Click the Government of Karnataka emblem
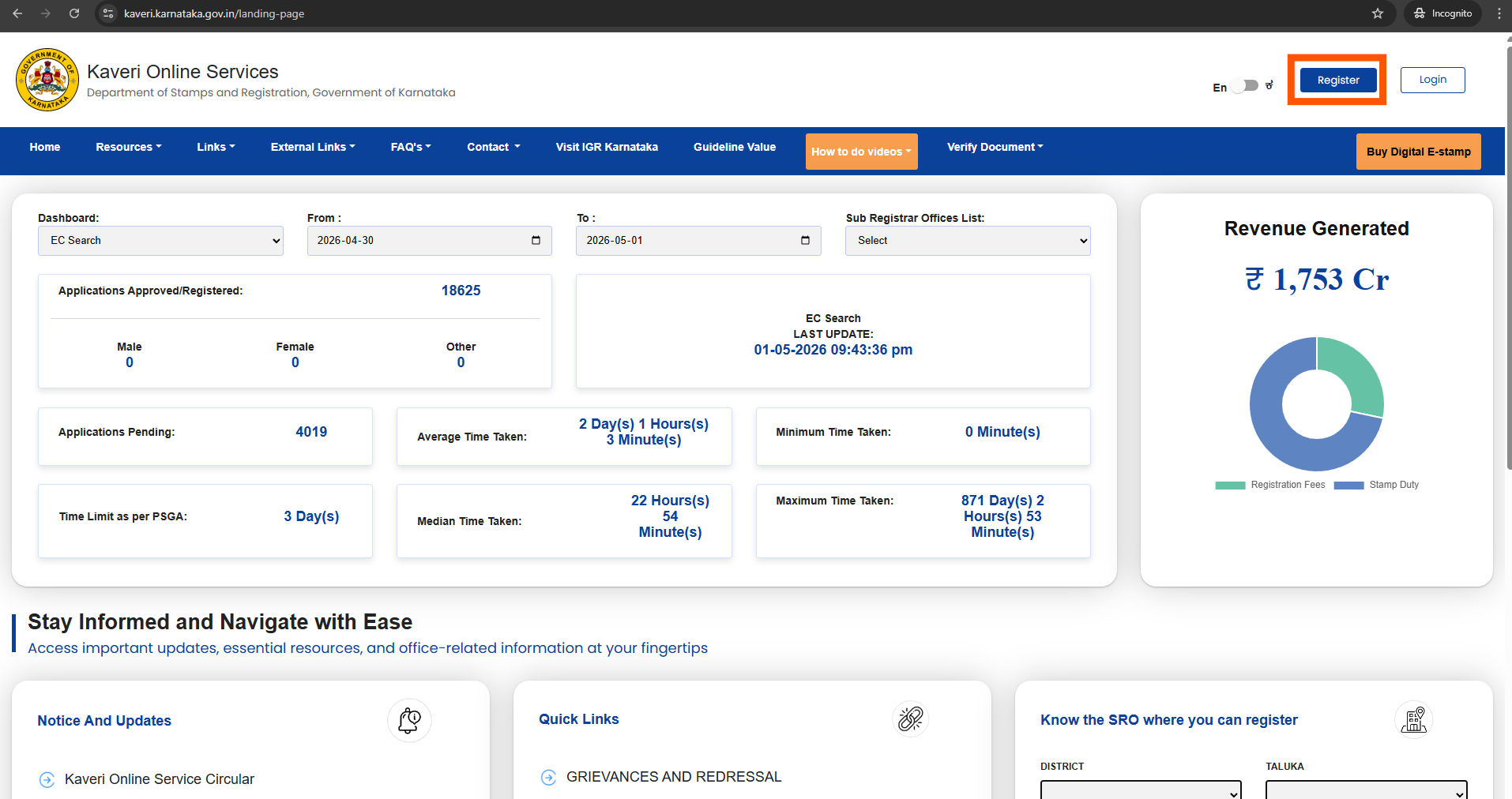 click(x=47, y=80)
